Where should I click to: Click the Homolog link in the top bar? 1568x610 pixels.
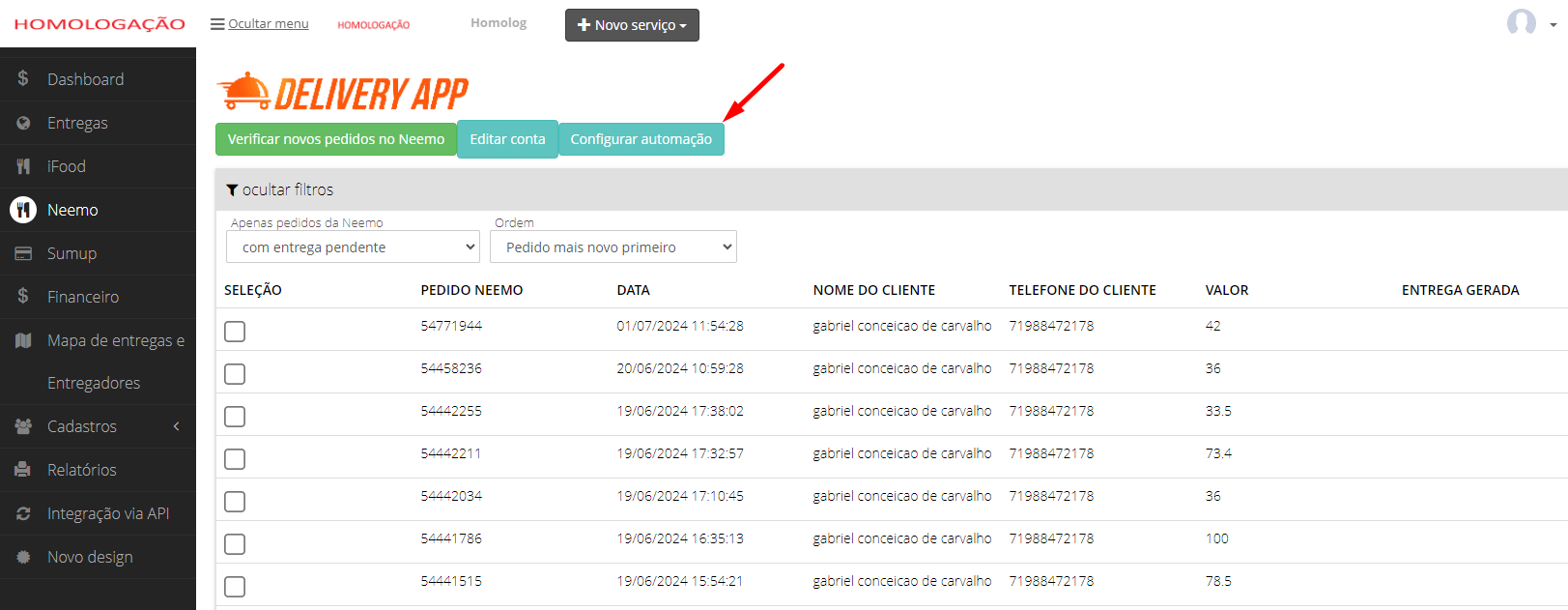pos(499,23)
